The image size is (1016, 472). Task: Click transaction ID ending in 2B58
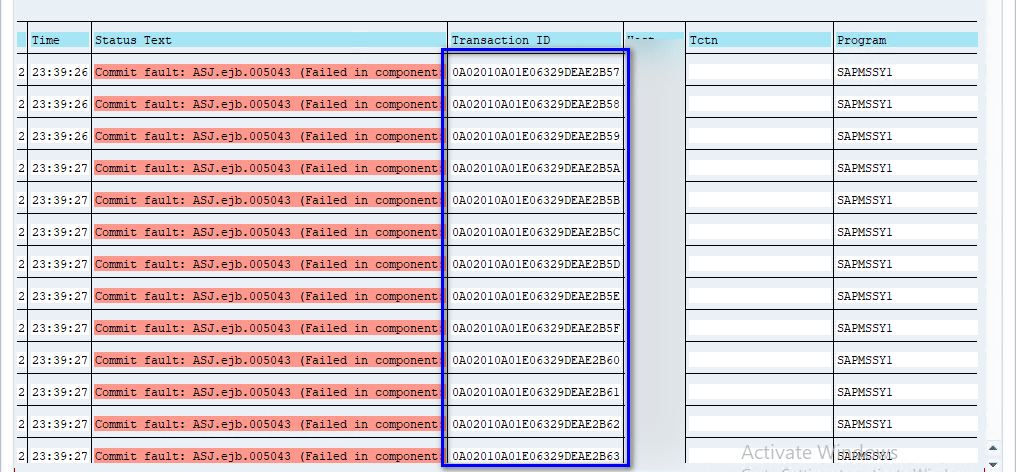(x=536, y=104)
